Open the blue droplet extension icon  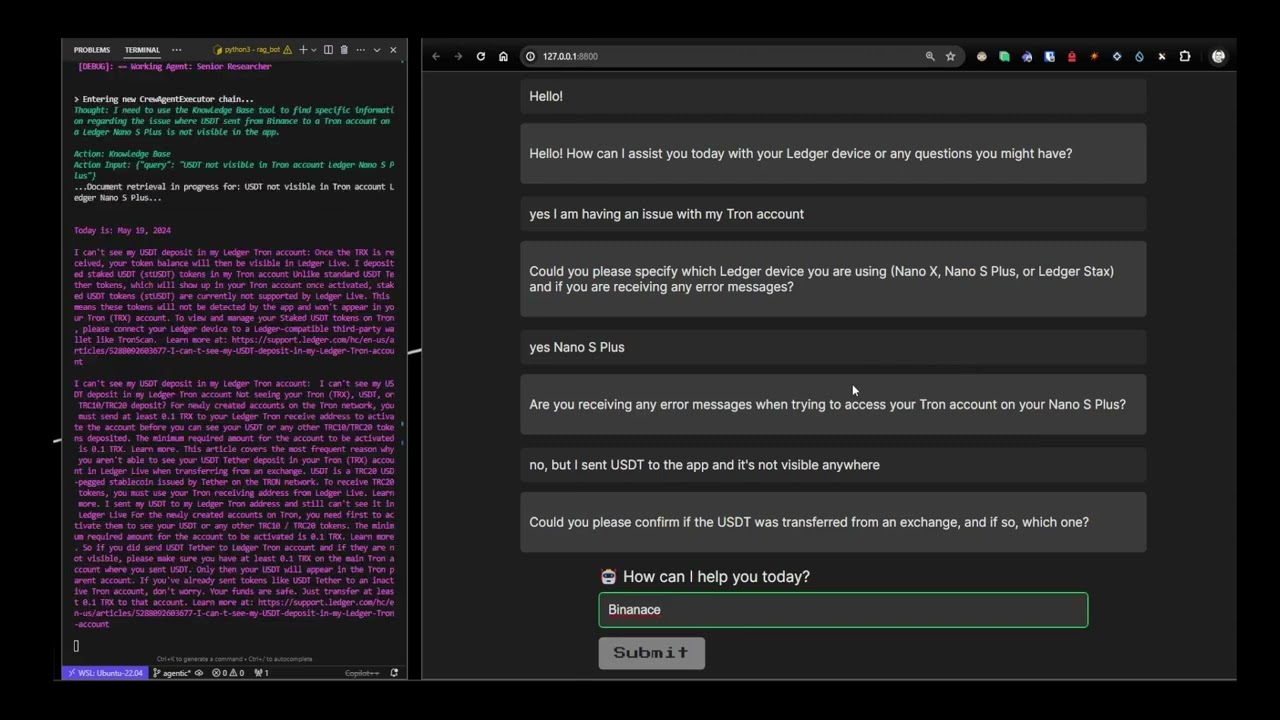coord(1139,57)
